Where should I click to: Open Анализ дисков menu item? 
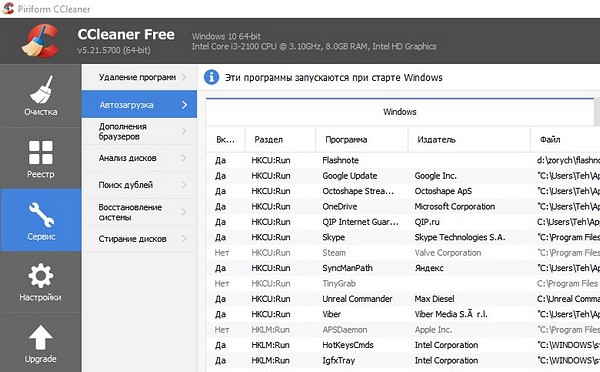click(139, 158)
